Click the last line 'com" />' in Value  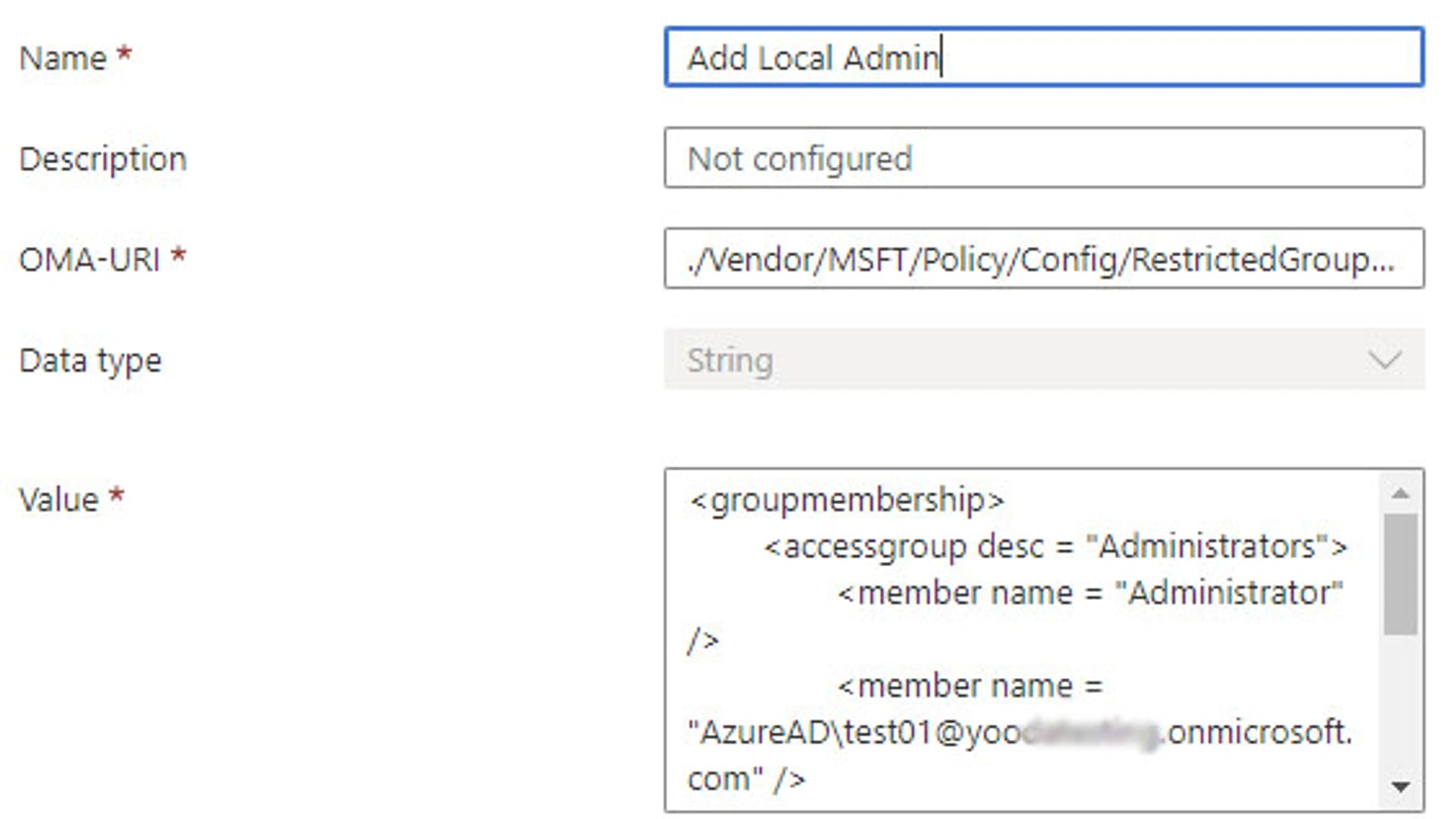746,780
